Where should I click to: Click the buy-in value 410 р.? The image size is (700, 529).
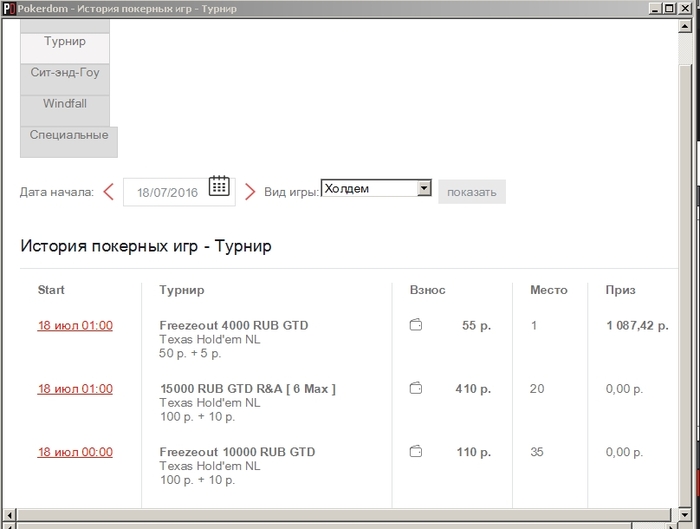[x=473, y=389]
